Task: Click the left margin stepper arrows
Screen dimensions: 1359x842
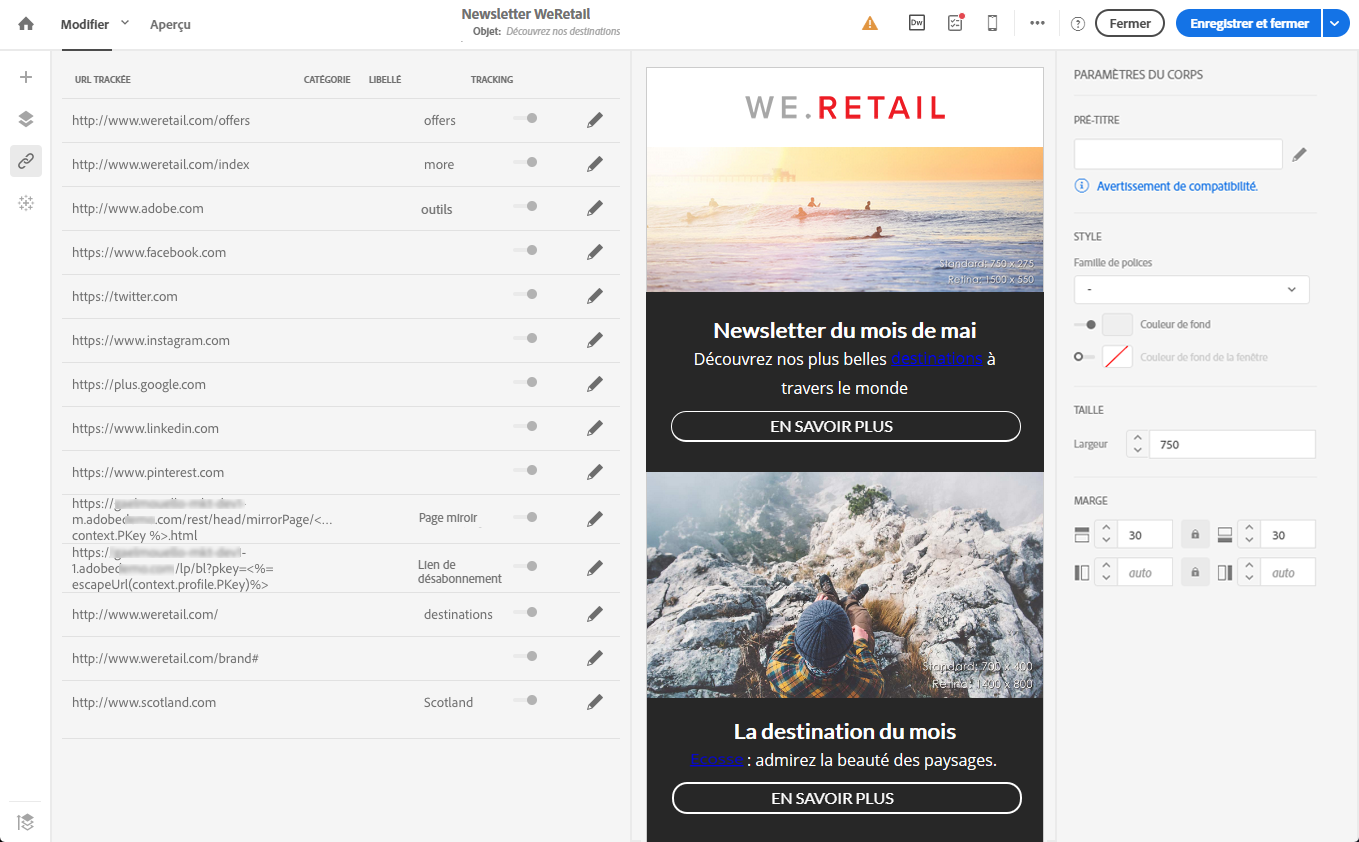Action: point(1106,573)
